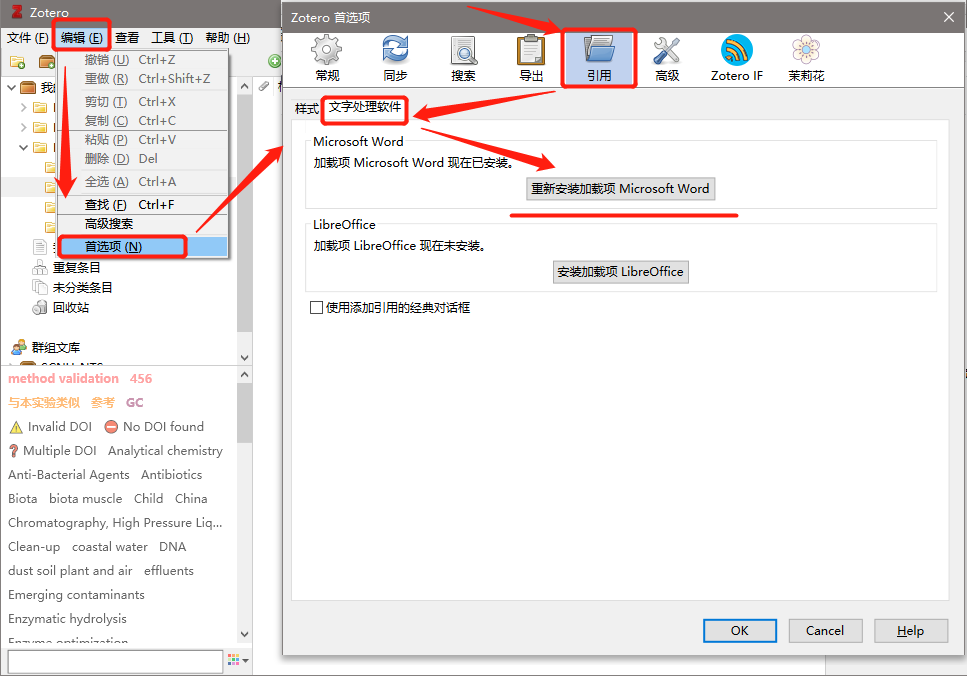Screen dimensions: 967x676
Task: Choose 高级搜索 from the edit menu
Action: [143, 223]
